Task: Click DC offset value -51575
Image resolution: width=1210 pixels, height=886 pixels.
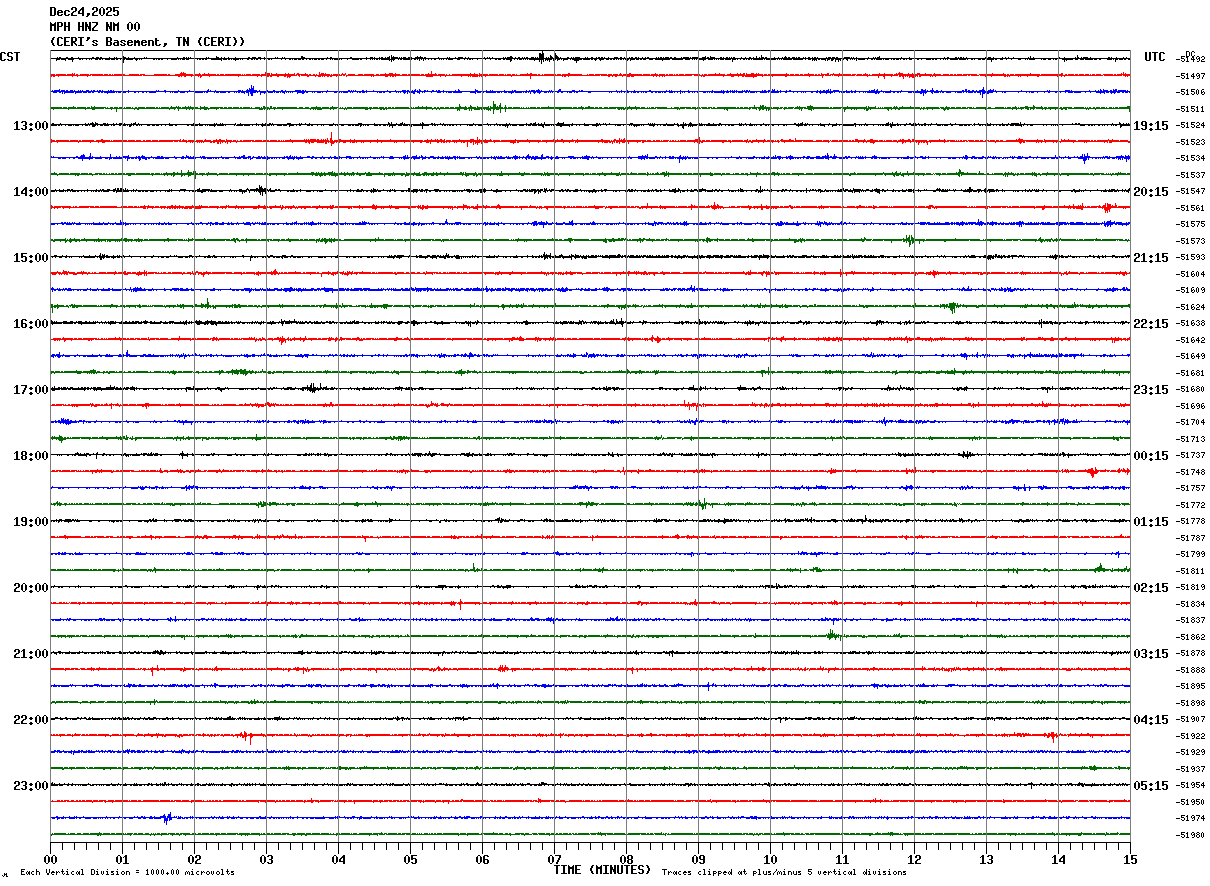Action: click(x=1191, y=225)
